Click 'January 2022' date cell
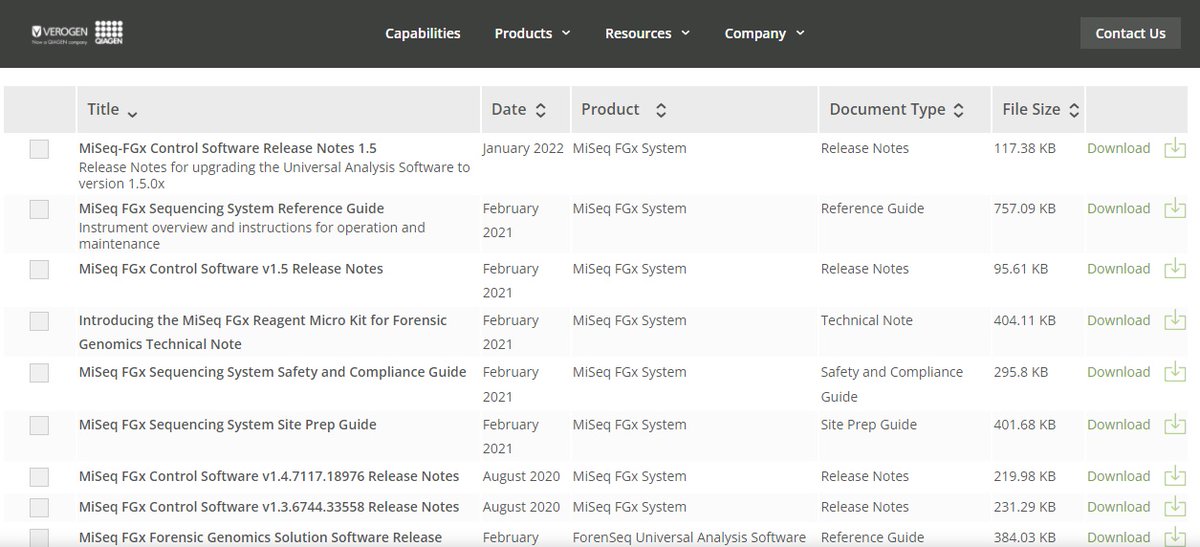Screen dimensions: 1200x547 [523, 148]
